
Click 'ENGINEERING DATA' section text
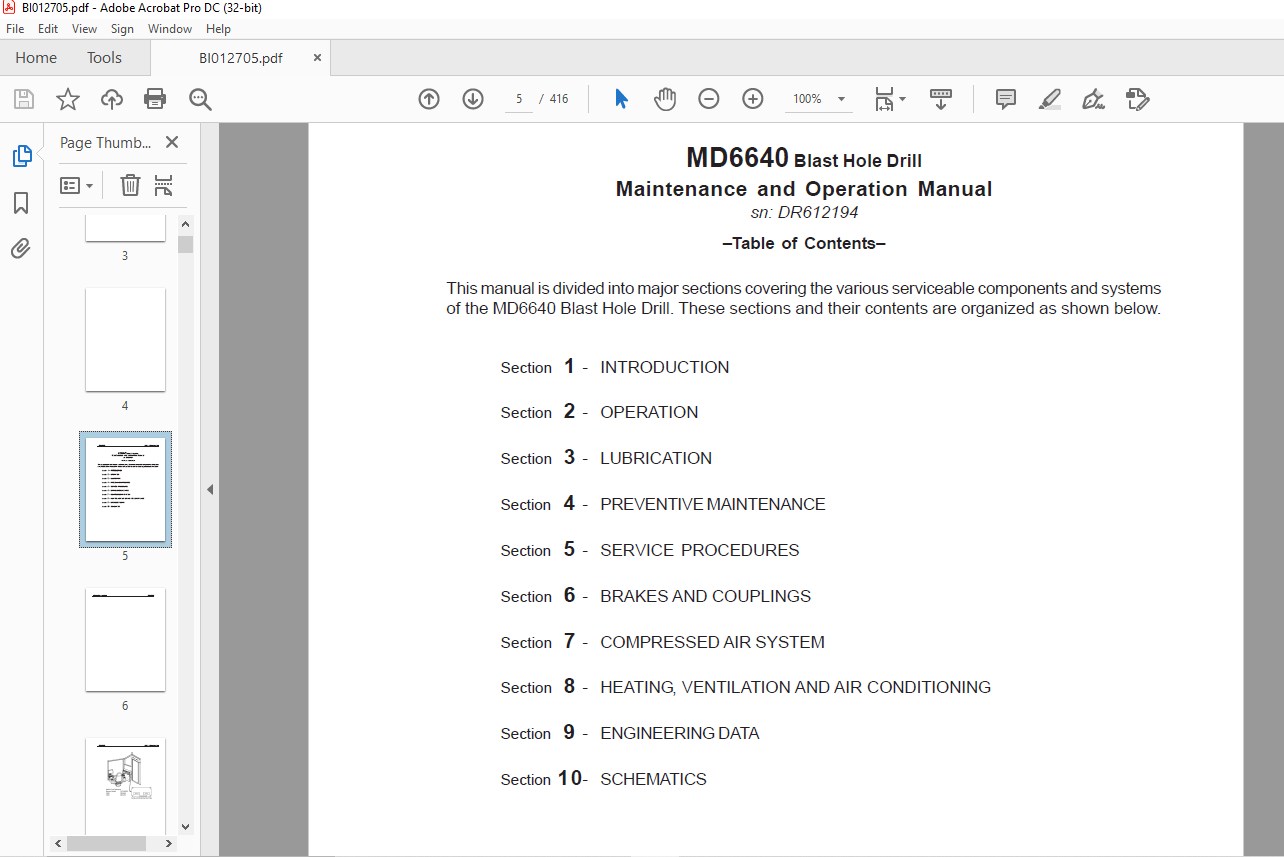tap(679, 733)
